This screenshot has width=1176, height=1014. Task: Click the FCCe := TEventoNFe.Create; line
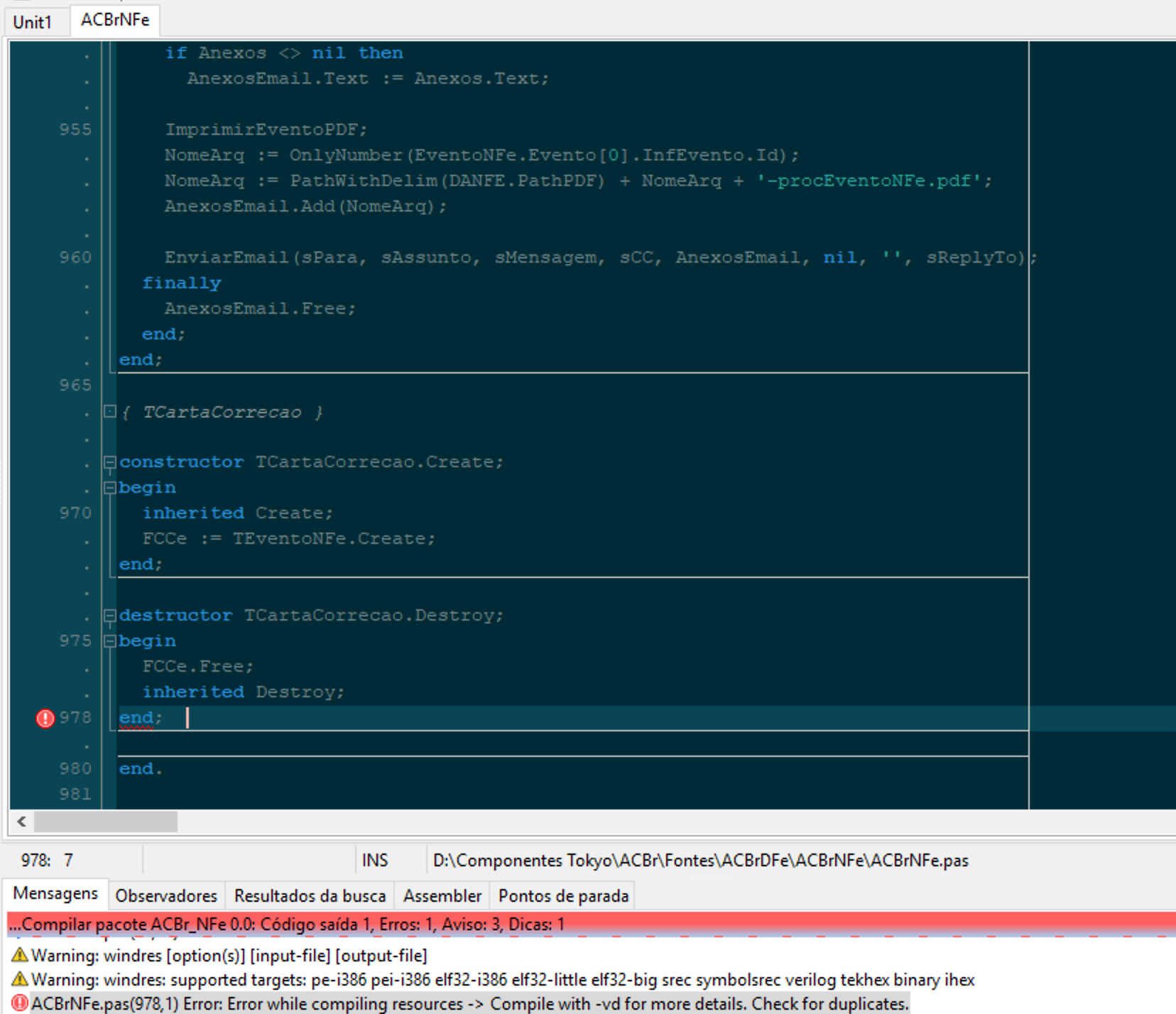click(288, 539)
